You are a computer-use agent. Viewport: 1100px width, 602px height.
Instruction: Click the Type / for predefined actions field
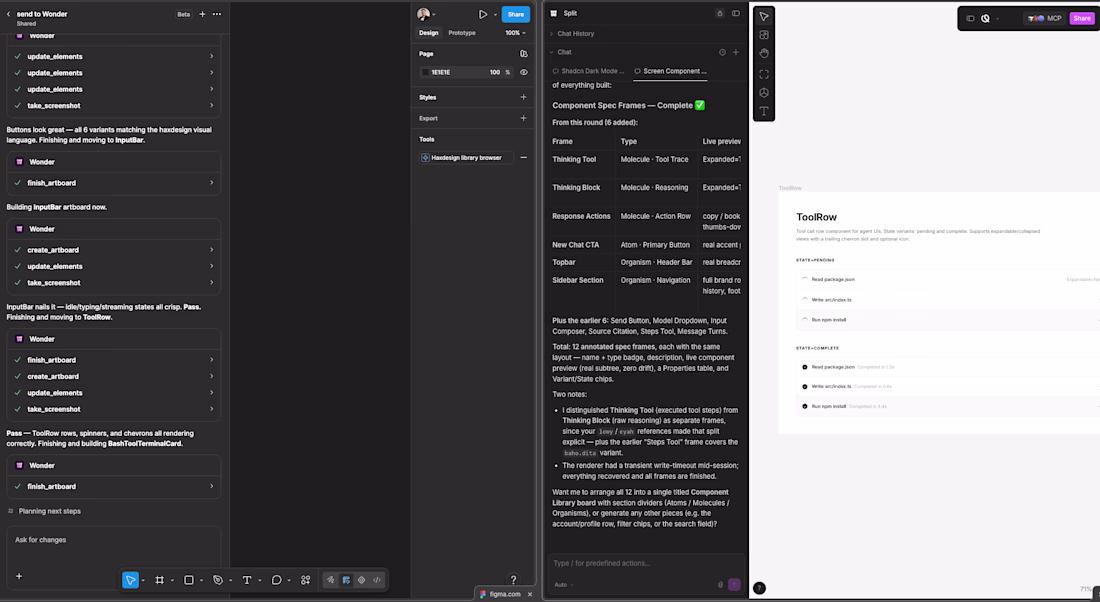(x=645, y=563)
